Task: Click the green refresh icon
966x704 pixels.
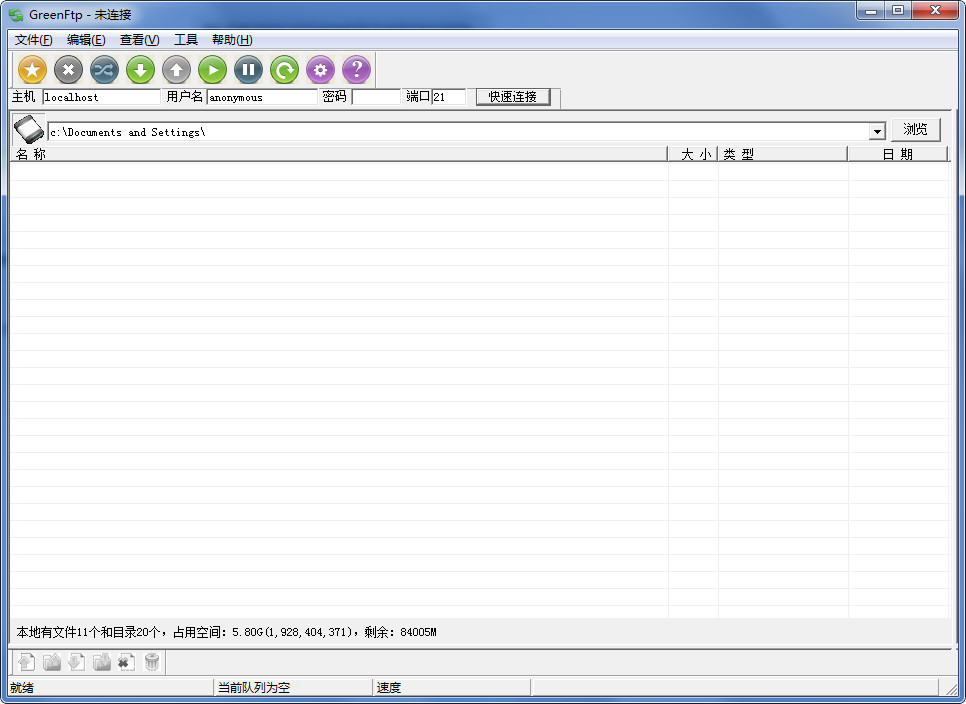Action: click(285, 70)
